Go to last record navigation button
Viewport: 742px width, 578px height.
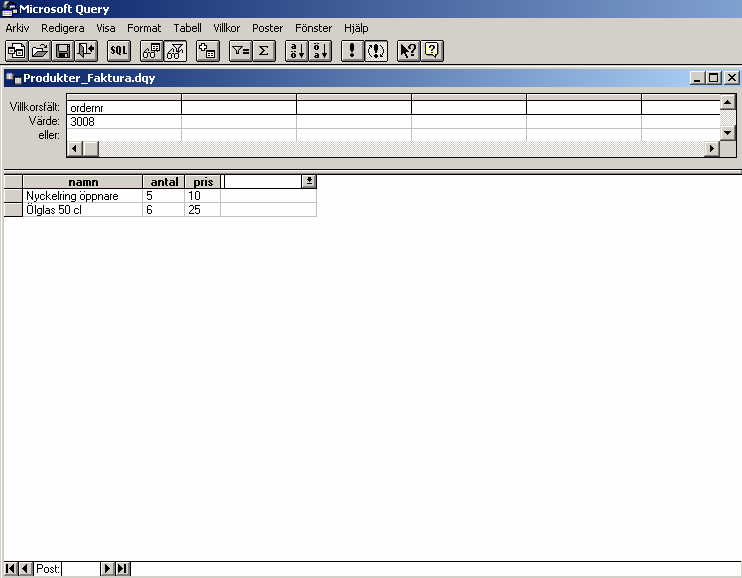[x=123, y=569]
